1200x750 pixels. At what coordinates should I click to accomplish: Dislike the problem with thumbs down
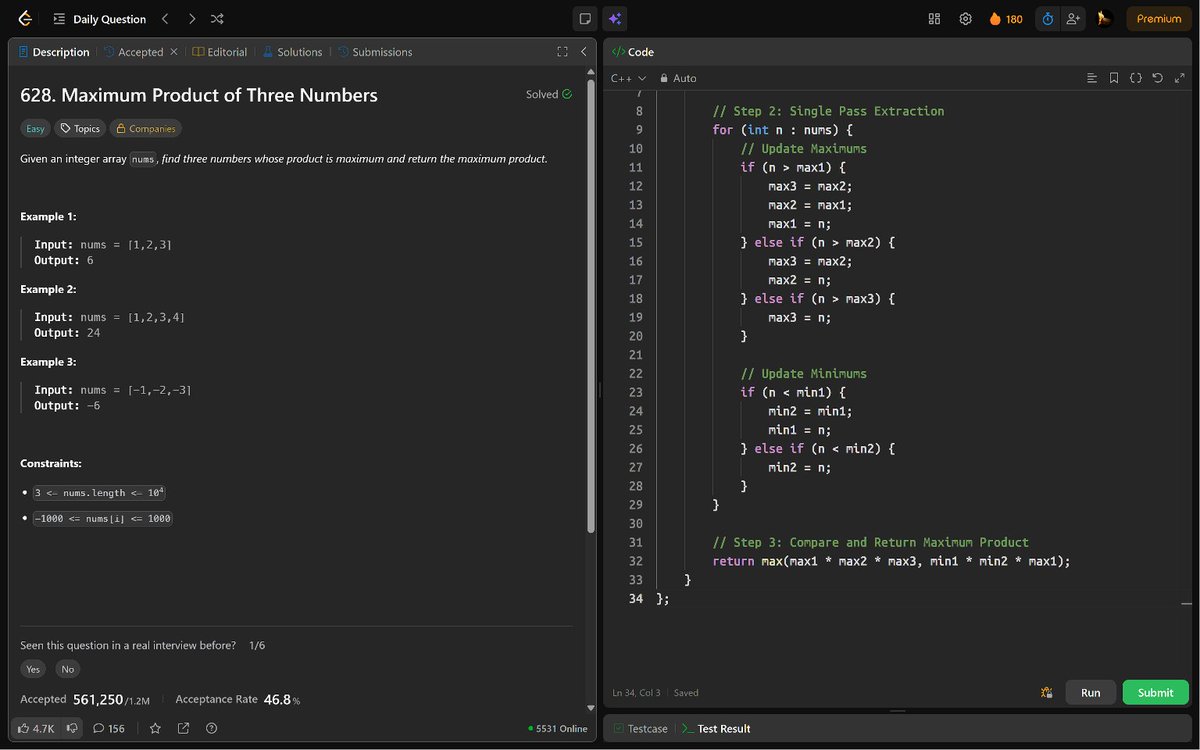click(72, 728)
